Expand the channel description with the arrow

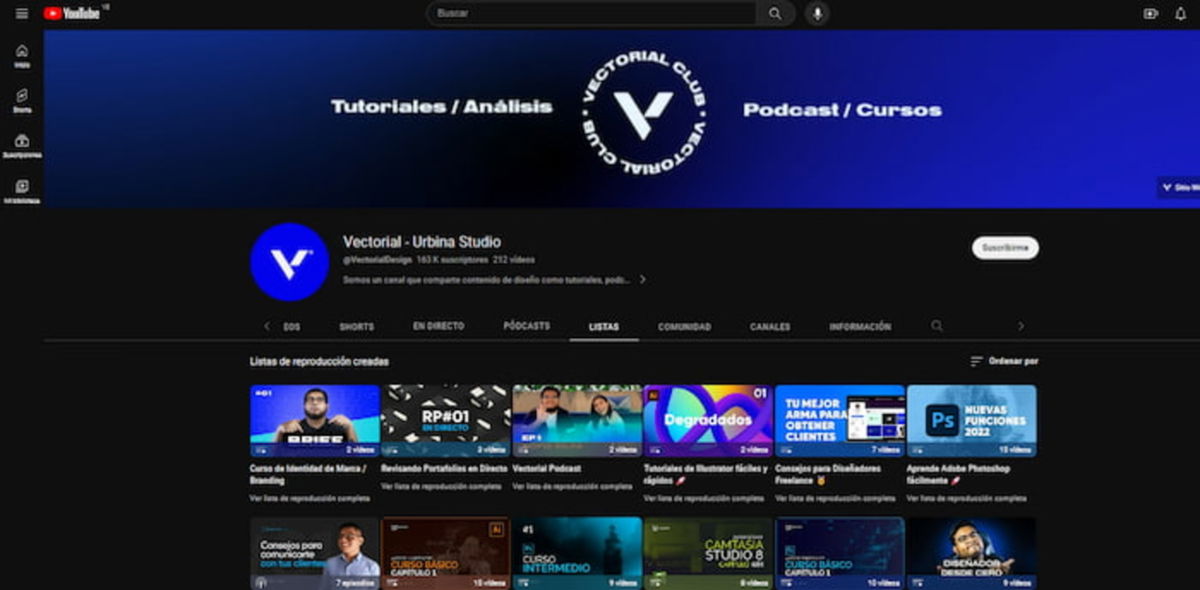tap(643, 281)
